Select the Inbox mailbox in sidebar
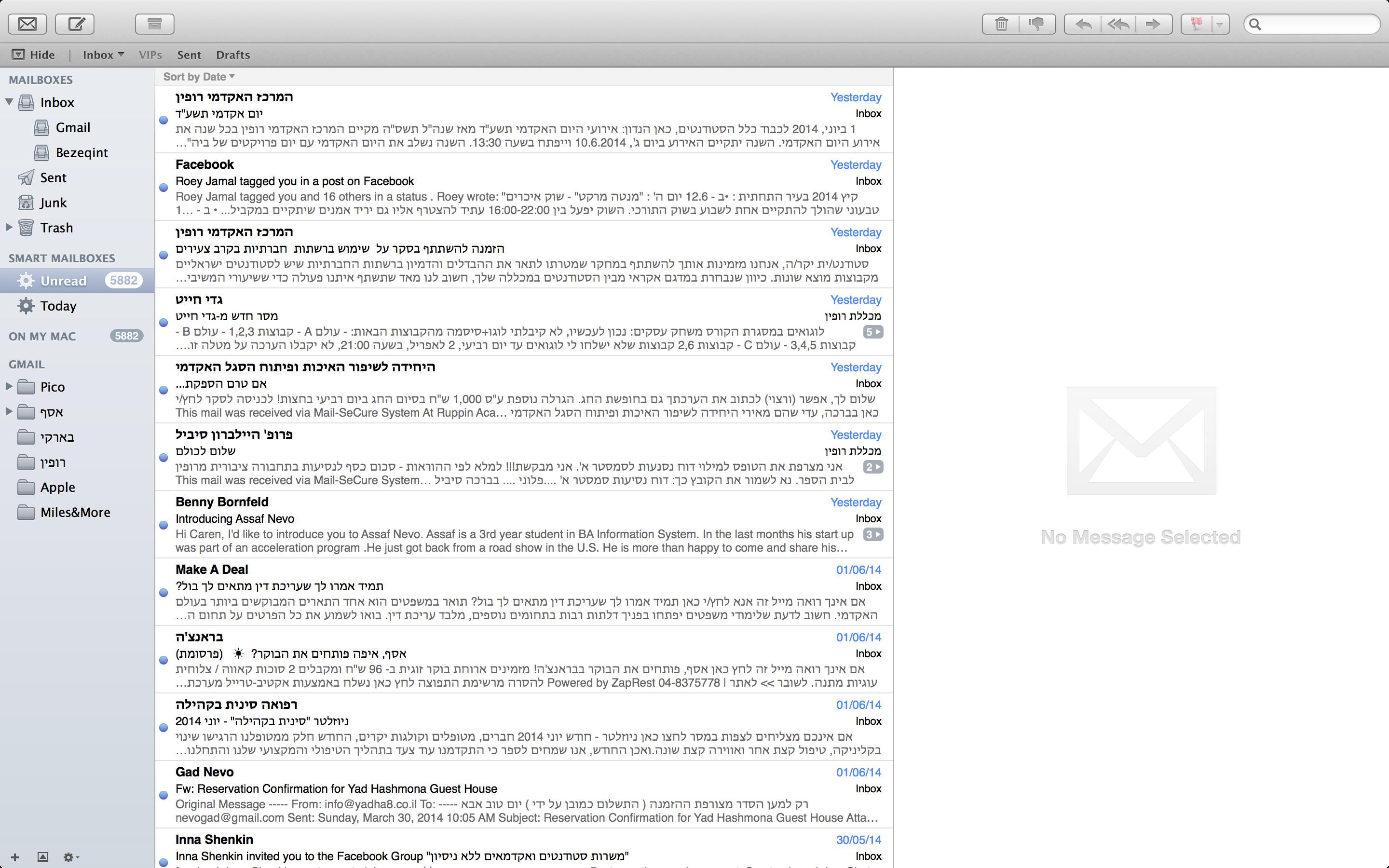Viewport: 1389px width, 868px height. (x=57, y=102)
